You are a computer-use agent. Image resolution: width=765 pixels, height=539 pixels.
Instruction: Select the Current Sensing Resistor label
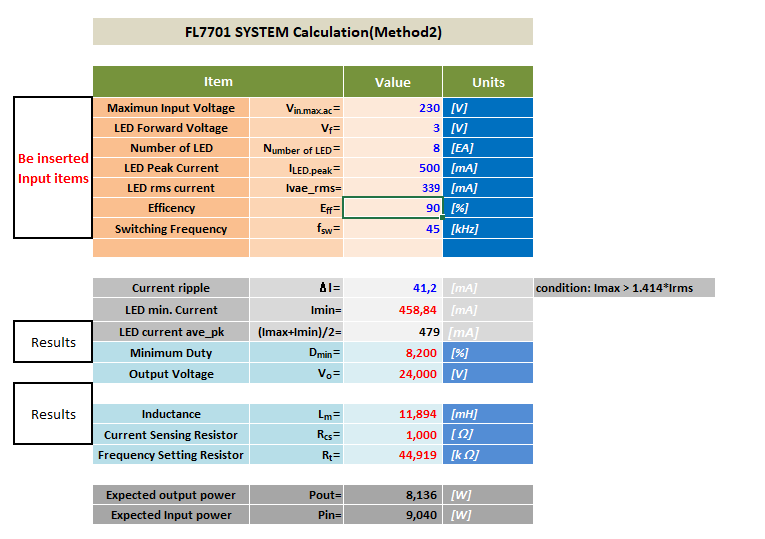[x=171, y=435]
